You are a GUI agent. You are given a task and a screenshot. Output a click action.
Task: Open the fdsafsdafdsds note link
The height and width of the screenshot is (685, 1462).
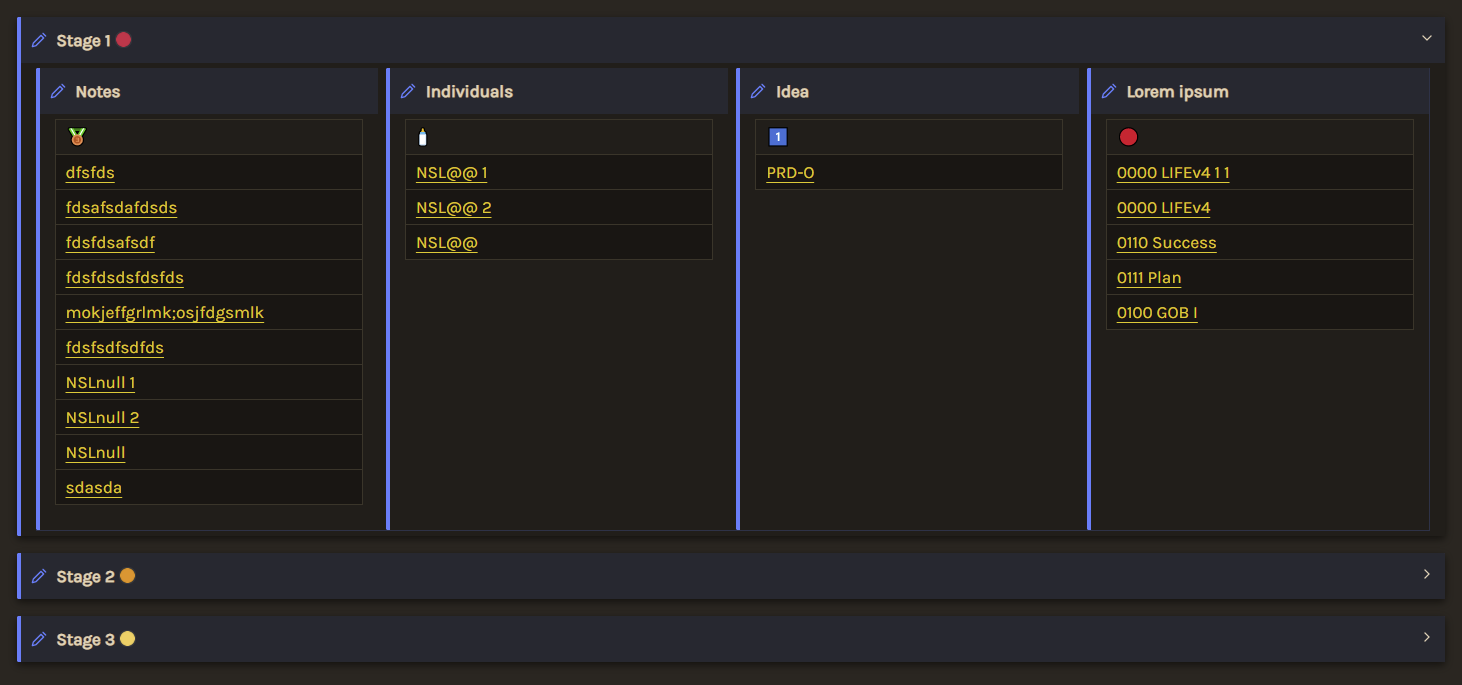coord(121,208)
